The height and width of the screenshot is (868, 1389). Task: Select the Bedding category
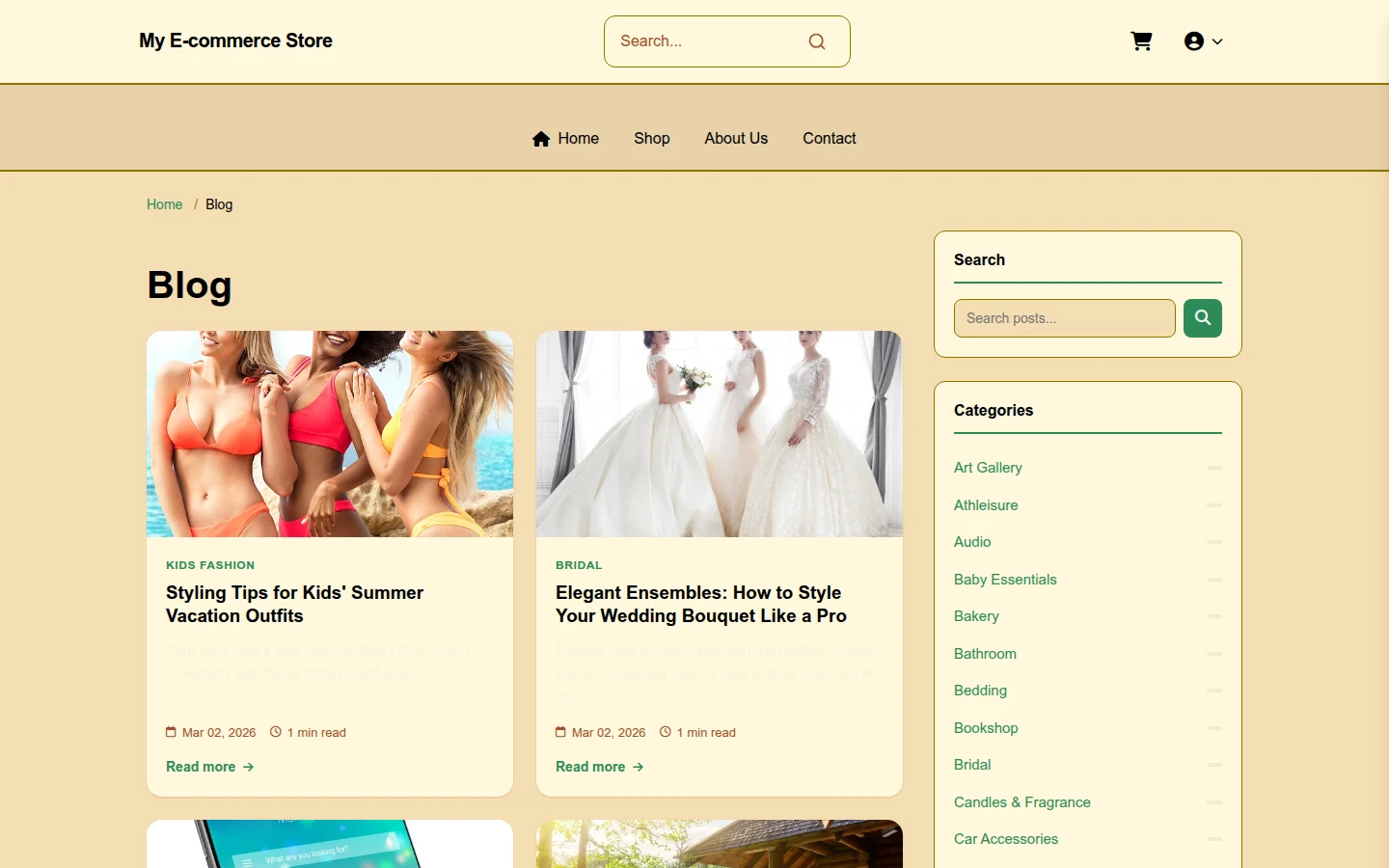[980, 691]
